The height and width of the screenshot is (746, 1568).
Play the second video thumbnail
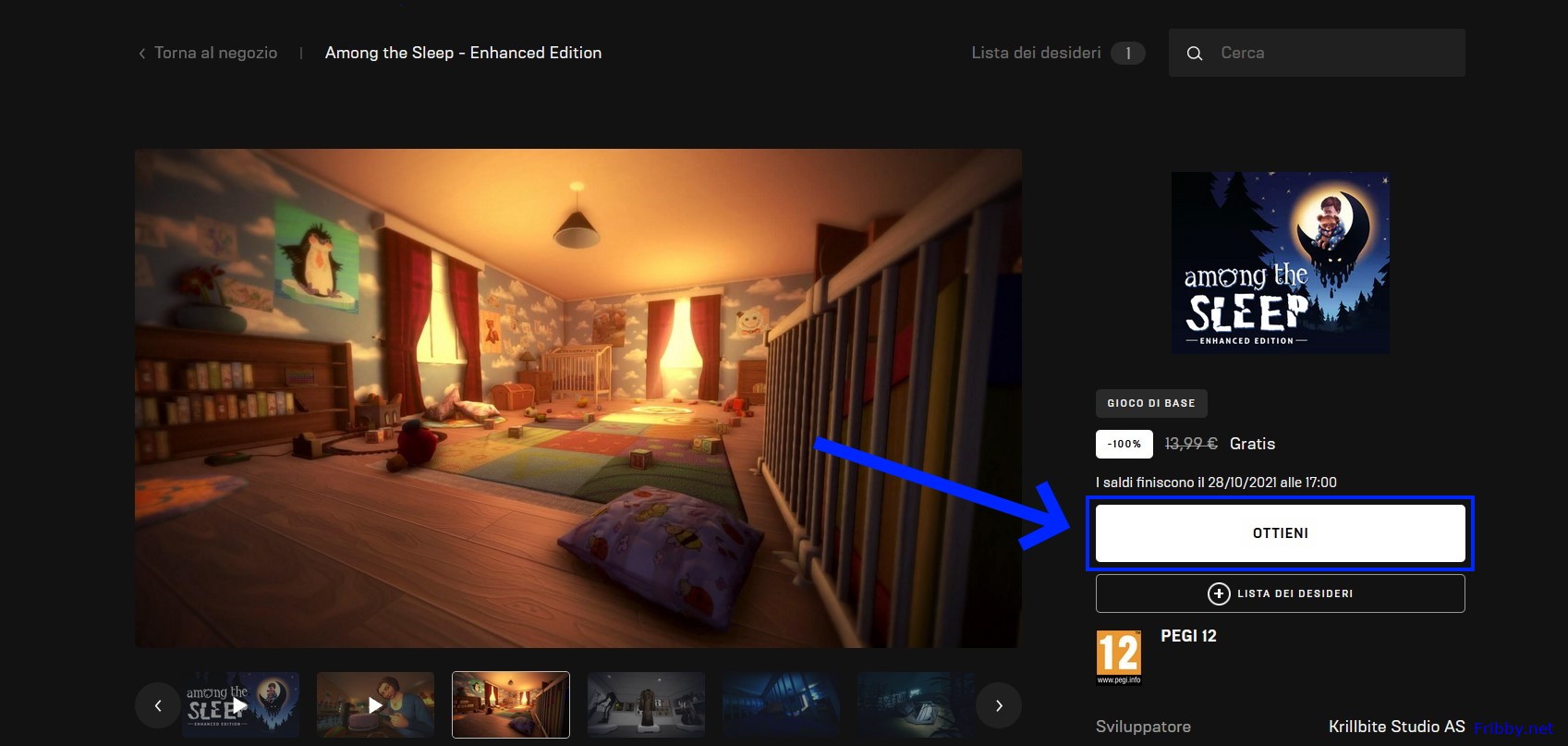tap(375, 705)
